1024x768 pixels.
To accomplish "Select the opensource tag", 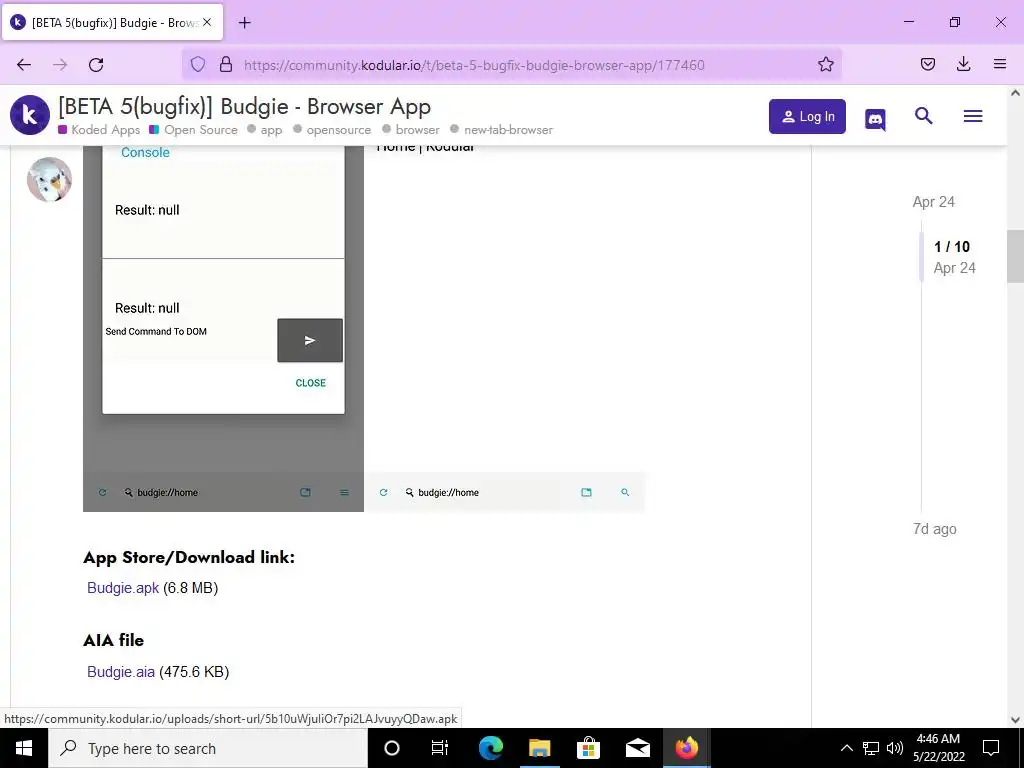I will pos(332,129).
